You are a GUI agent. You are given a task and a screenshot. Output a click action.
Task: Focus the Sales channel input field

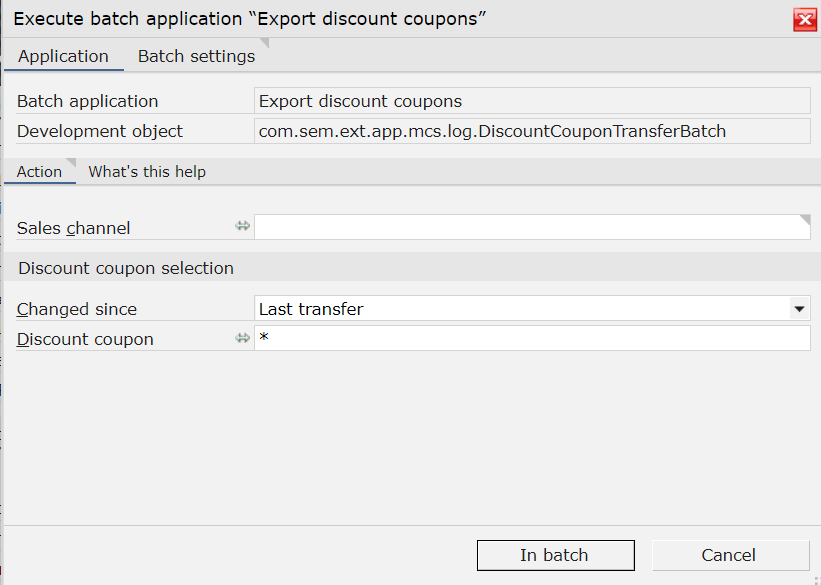tap(530, 228)
